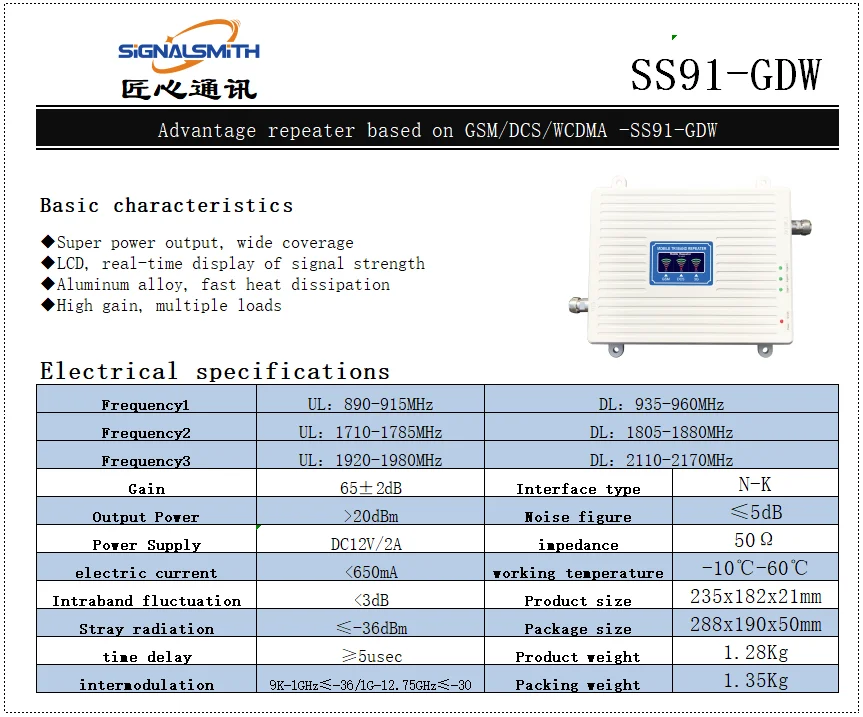Click the '-10℃-60℃' temperature value

pyautogui.click(x=755, y=568)
